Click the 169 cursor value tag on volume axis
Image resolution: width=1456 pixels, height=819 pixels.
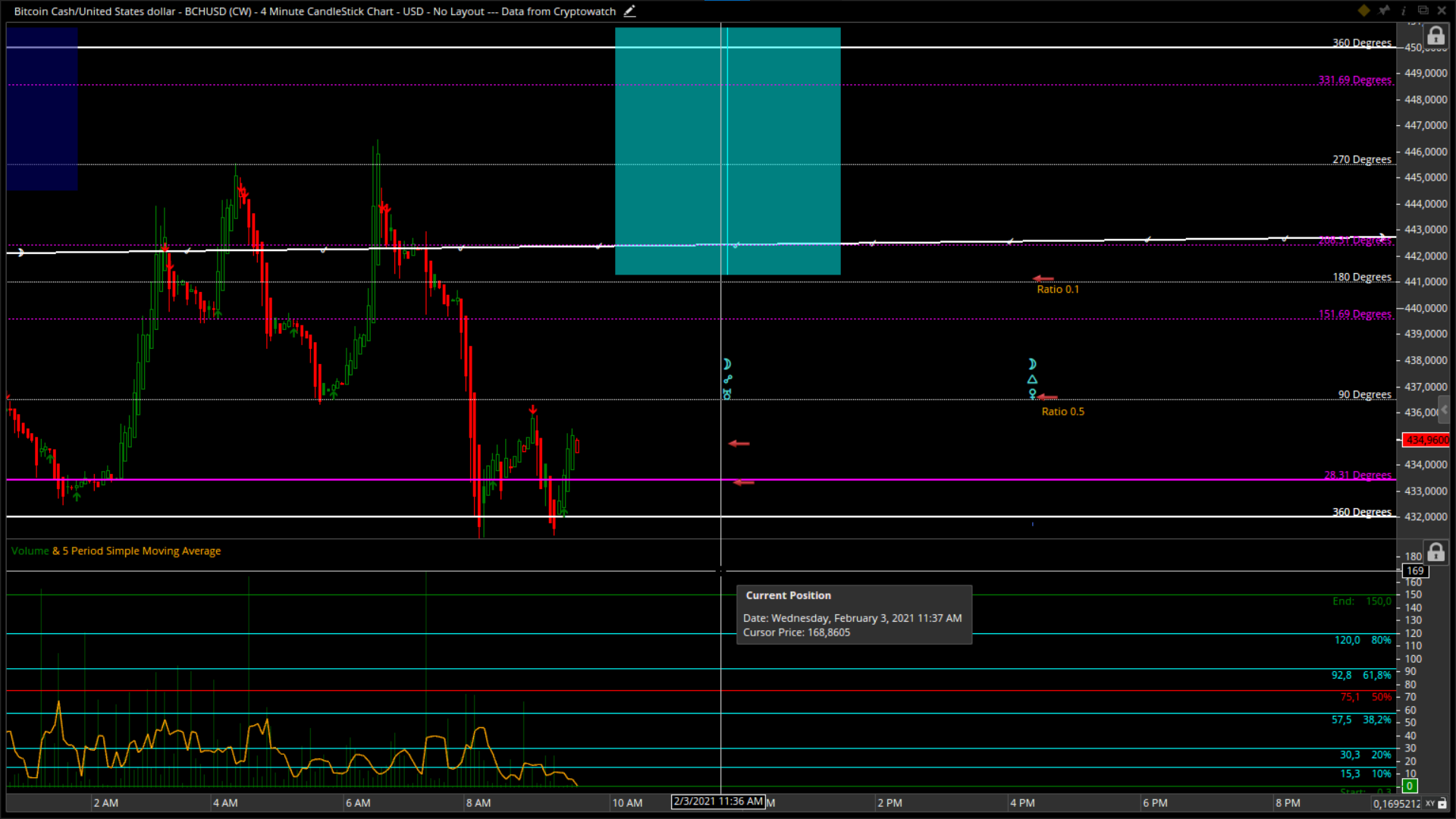(1415, 571)
